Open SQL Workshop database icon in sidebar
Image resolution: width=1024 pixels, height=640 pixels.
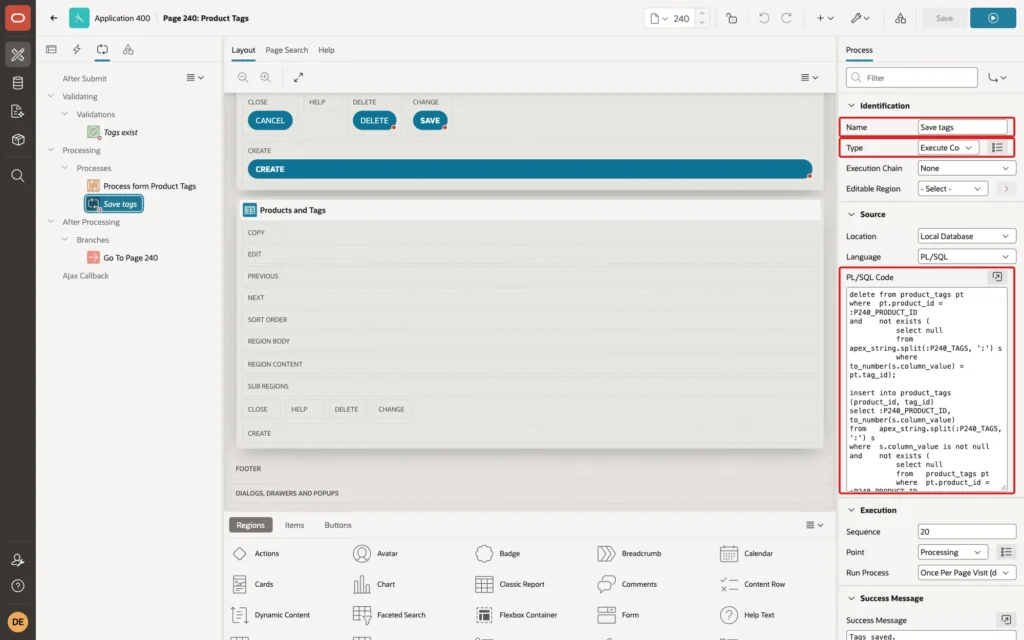click(x=18, y=83)
